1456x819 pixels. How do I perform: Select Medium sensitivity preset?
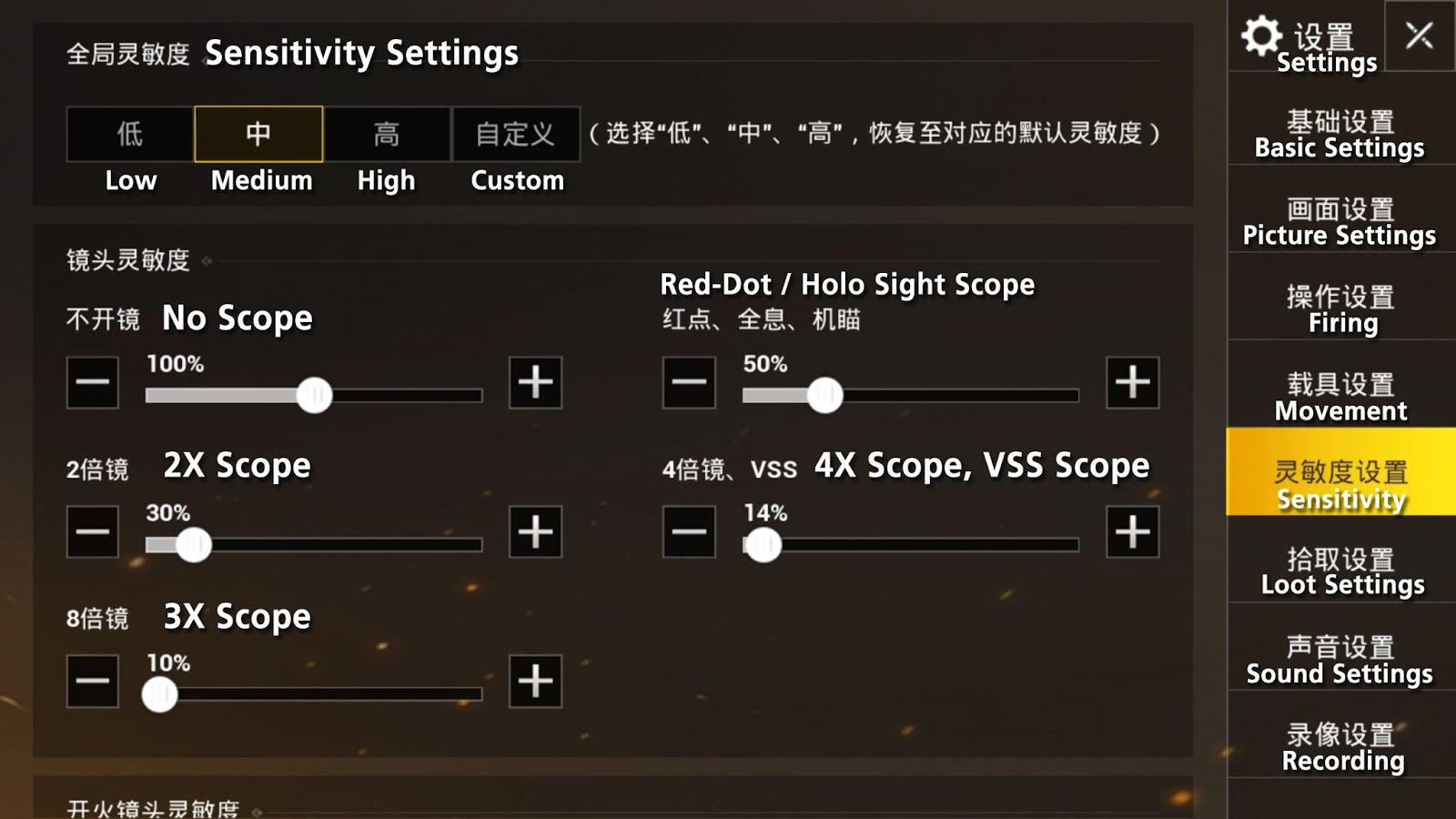click(x=258, y=135)
